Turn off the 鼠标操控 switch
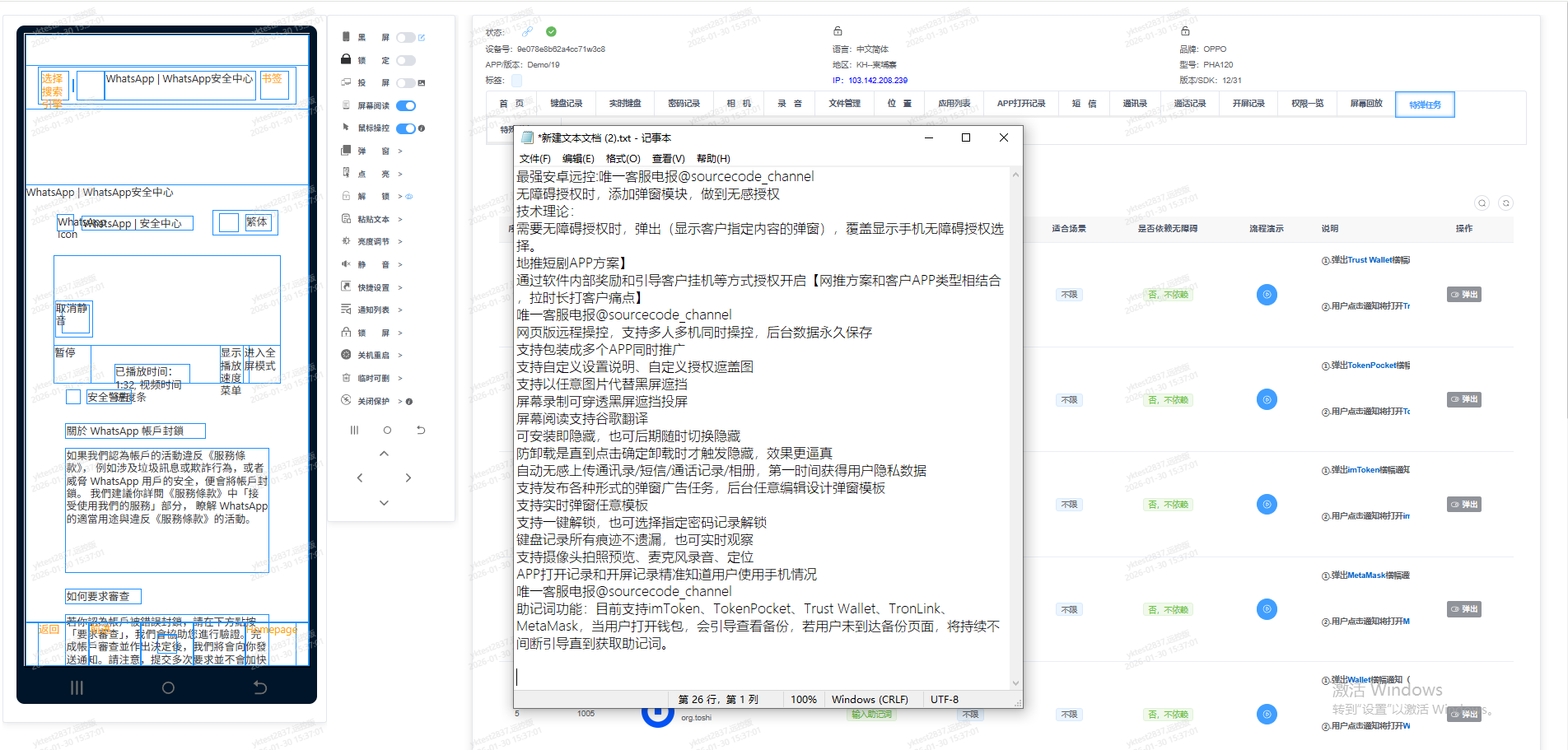The image size is (1568, 750). (405, 128)
